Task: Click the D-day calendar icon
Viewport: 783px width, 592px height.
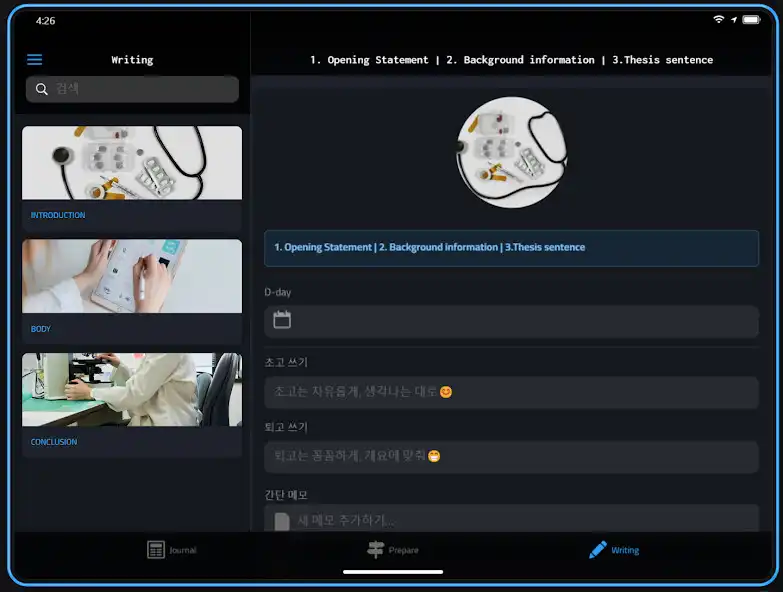Action: 282,320
